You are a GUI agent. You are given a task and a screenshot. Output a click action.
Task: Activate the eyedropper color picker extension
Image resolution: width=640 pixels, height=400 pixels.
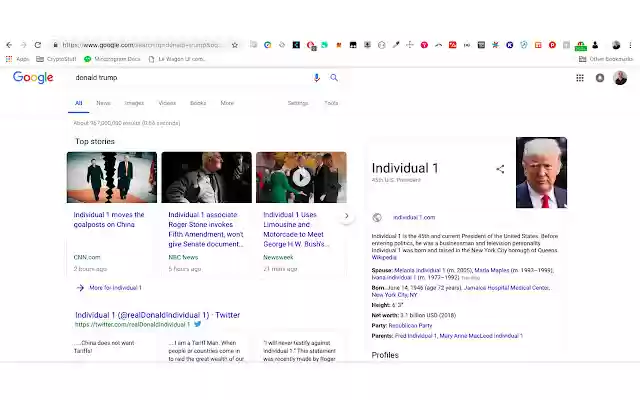[x=396, y=45]
